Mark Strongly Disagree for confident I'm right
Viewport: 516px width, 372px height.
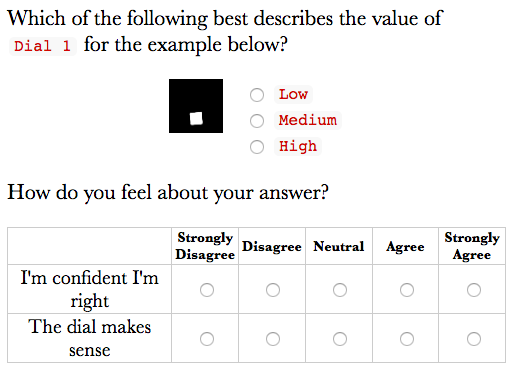[207, 290]
